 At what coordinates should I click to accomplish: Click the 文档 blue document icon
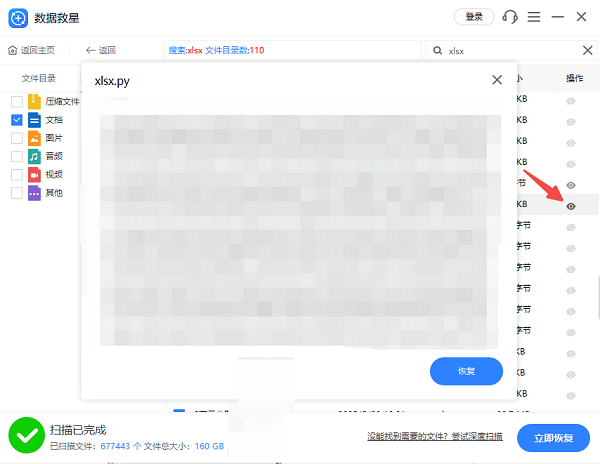coord(34,120)
